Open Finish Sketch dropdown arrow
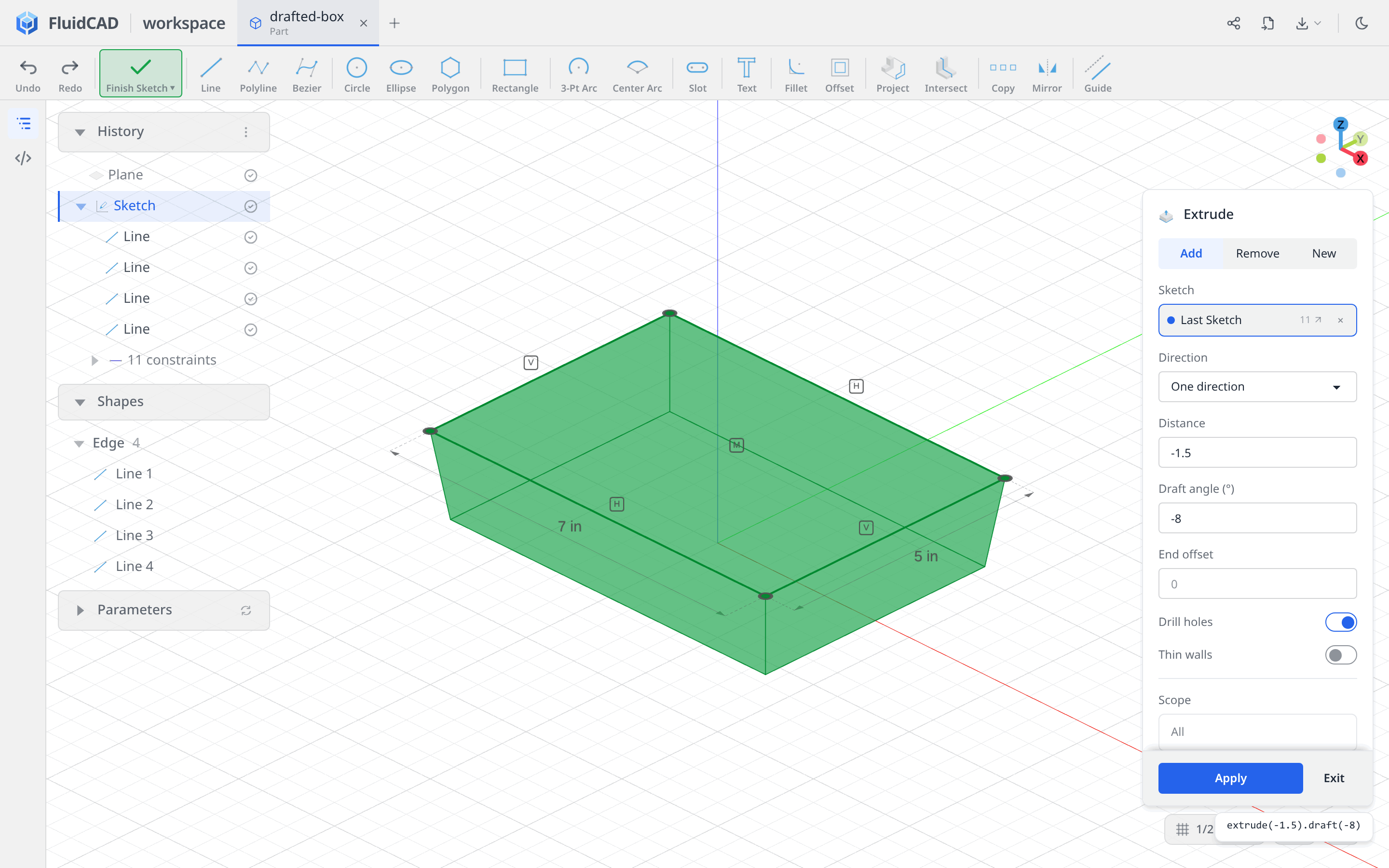Viewport: 1389px width, 868px height. (x=172, y=88)
